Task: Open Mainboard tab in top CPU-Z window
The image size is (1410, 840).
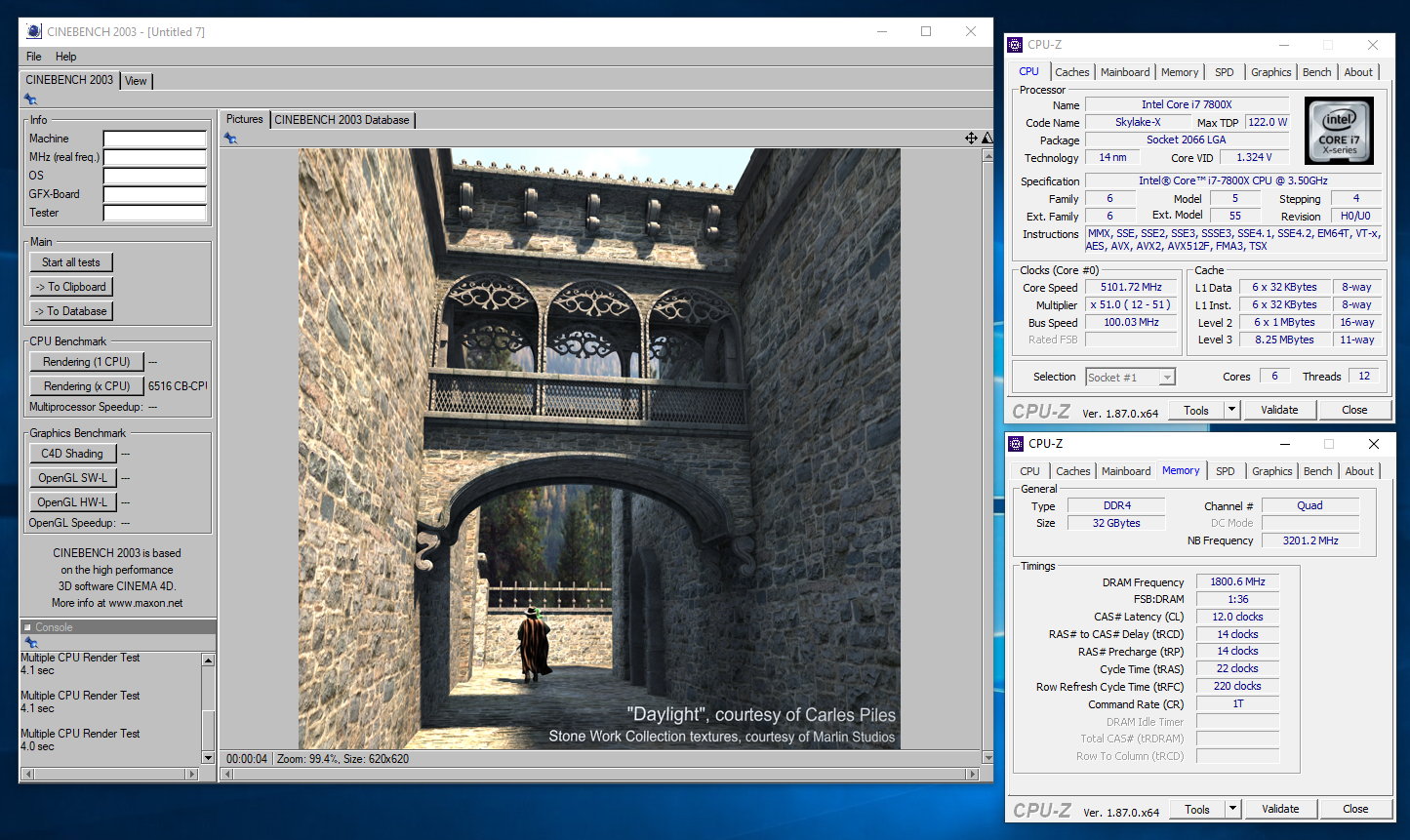Action: point(1125,72)
